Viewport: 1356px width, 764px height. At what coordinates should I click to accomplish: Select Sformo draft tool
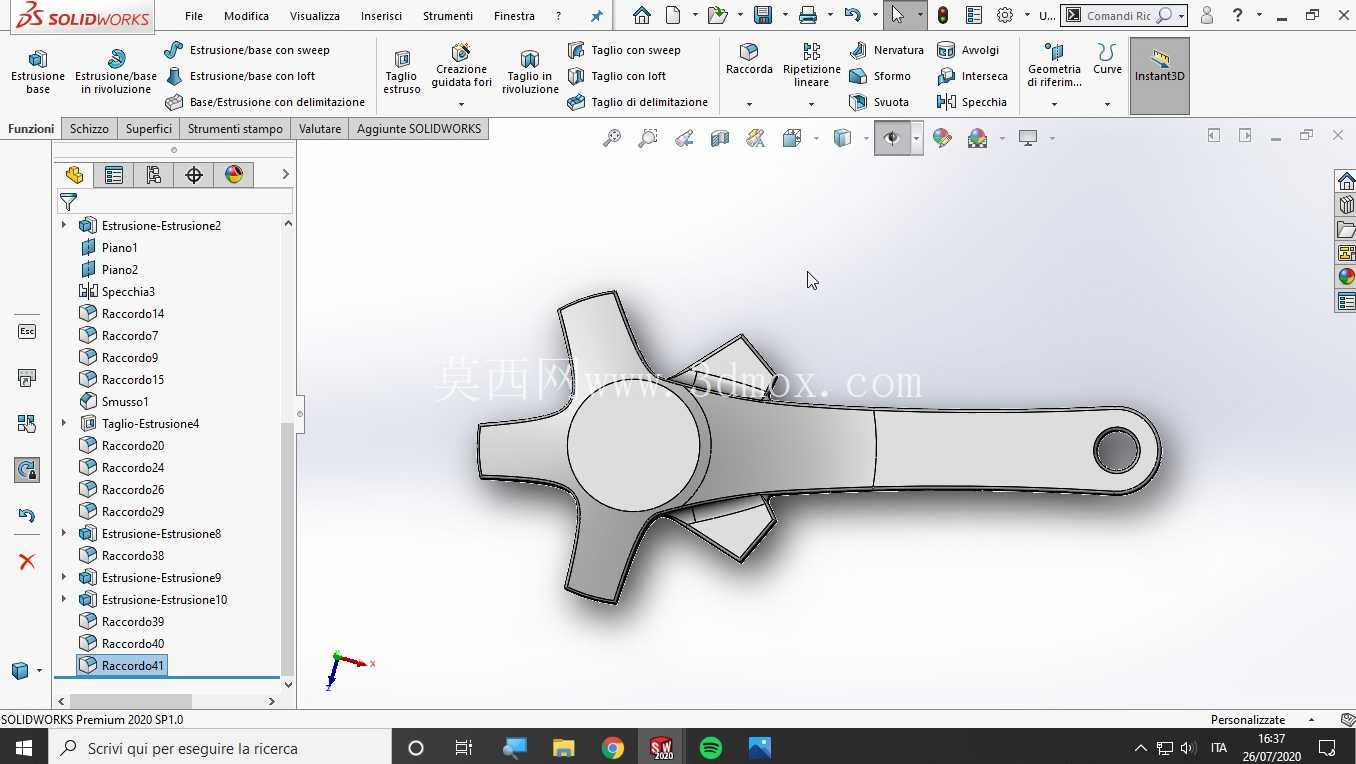coord(879,76)
